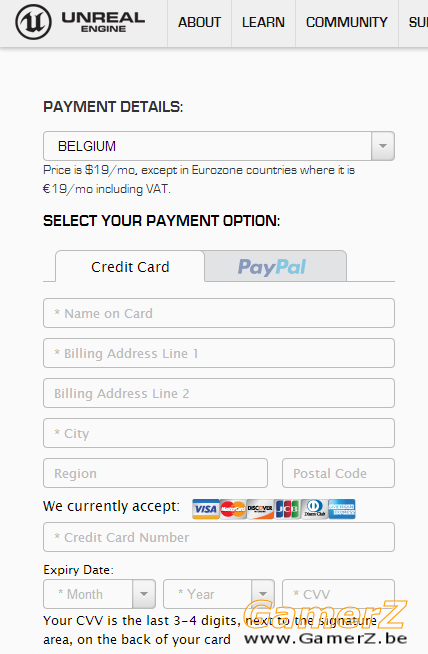Open the About menu

coord(199,23)
